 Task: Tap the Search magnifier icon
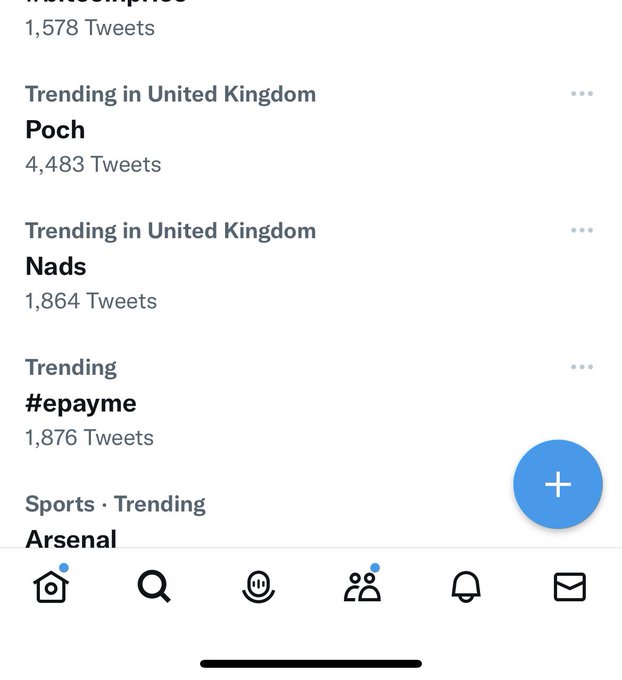coord(154,586)
